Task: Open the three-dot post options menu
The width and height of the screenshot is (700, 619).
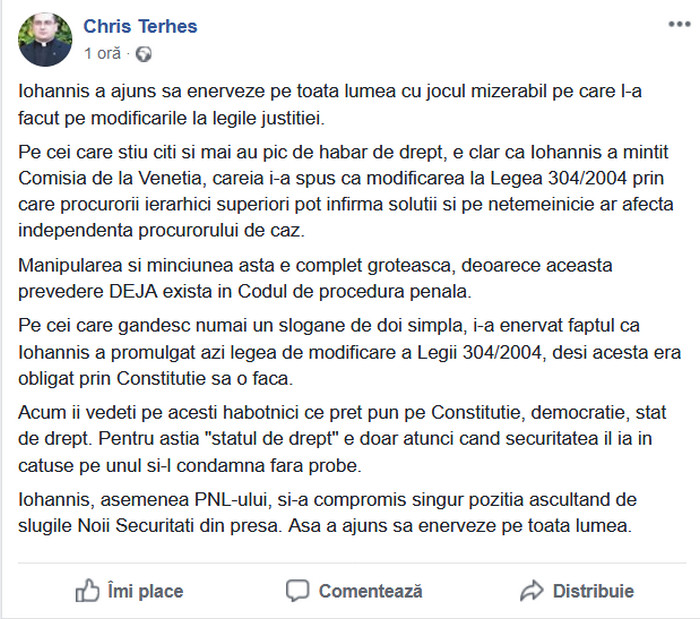Action: (x=679, y=24)
